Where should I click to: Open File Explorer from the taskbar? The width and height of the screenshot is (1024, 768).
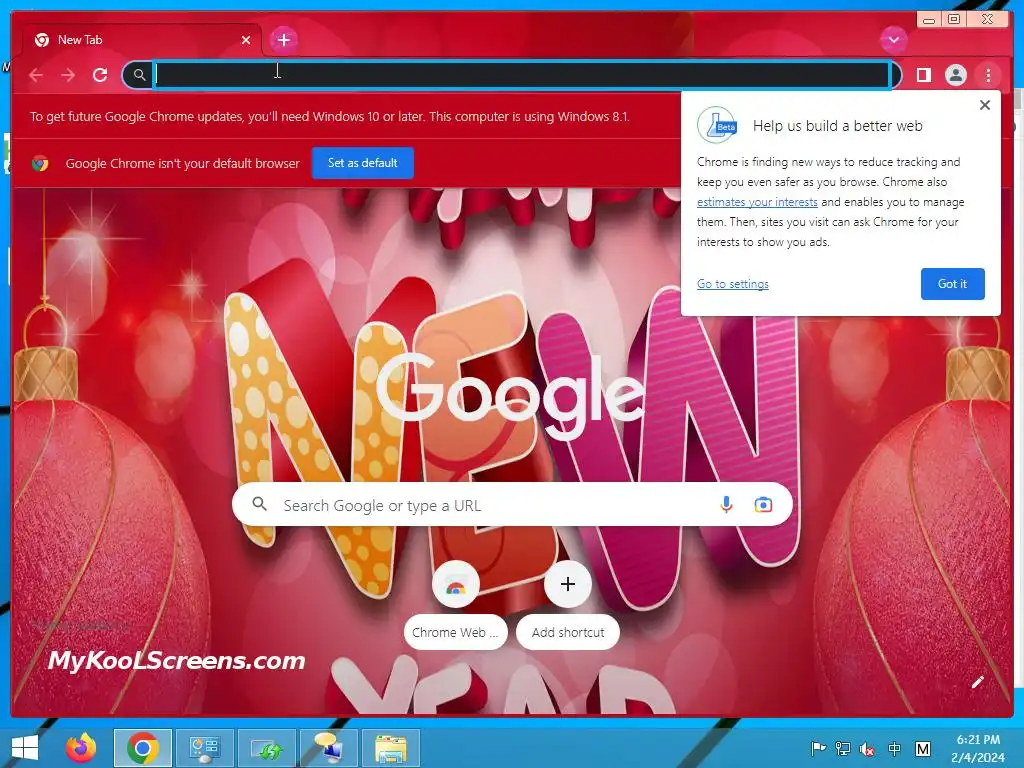[391, 748]
